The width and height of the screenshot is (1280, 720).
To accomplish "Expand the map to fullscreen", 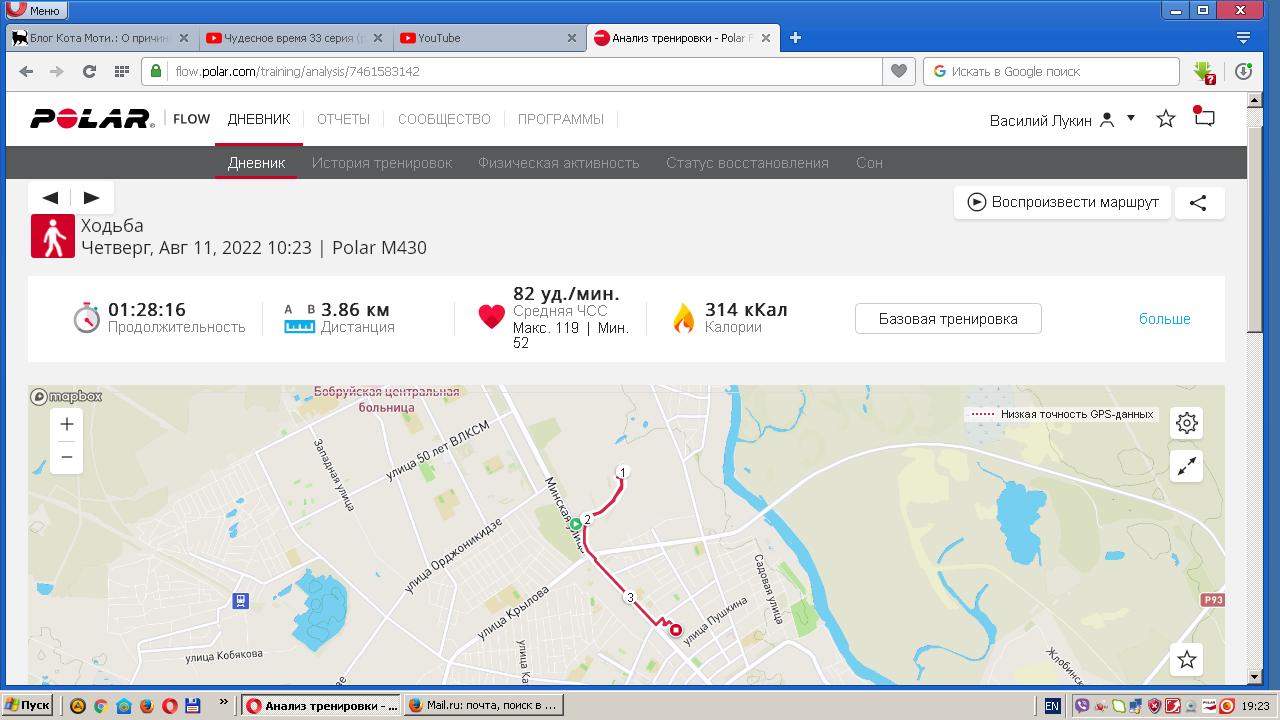I will click(1187, 466).
